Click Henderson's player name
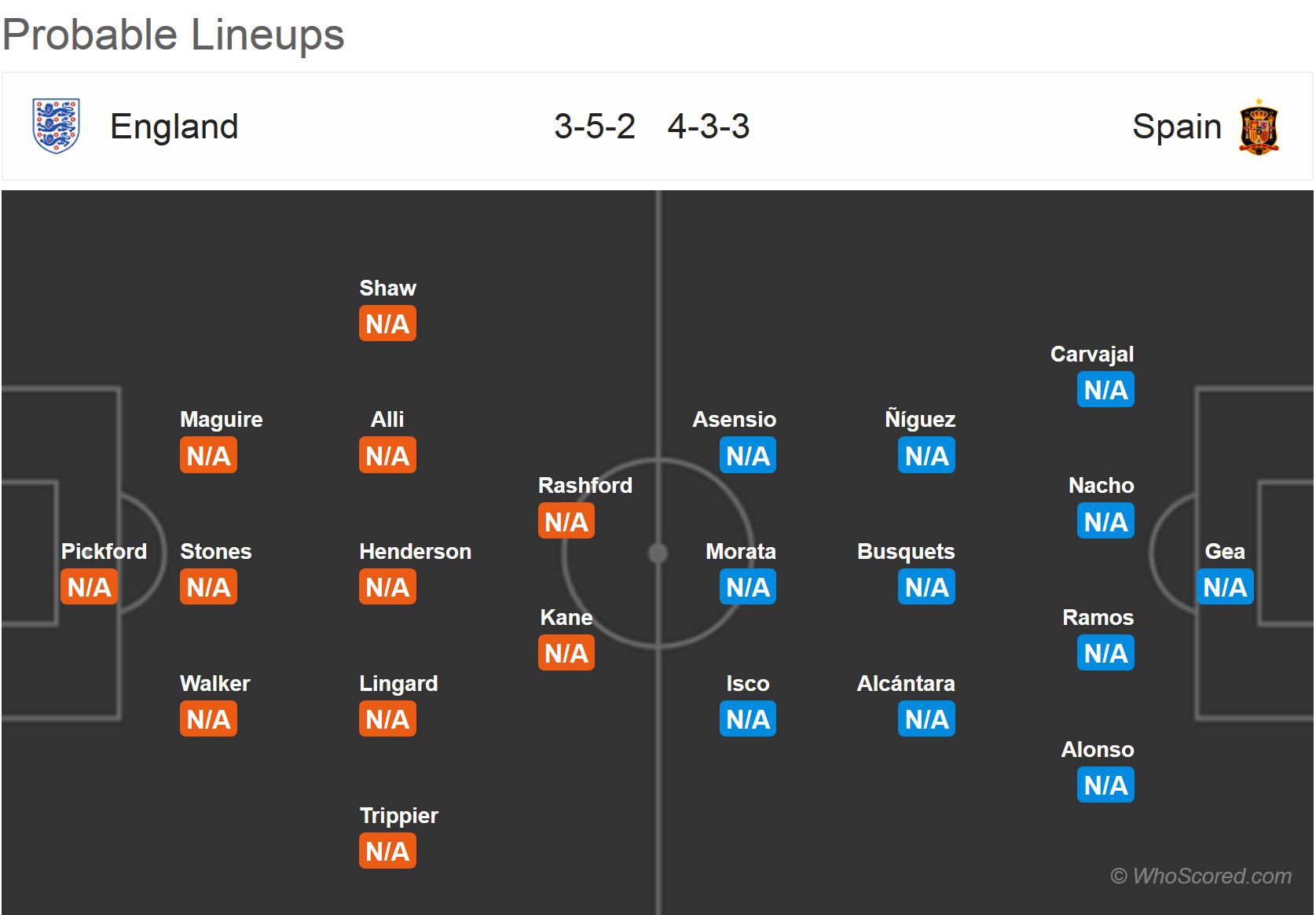Viewport: 1316px width, 915px height. [415, 551]
